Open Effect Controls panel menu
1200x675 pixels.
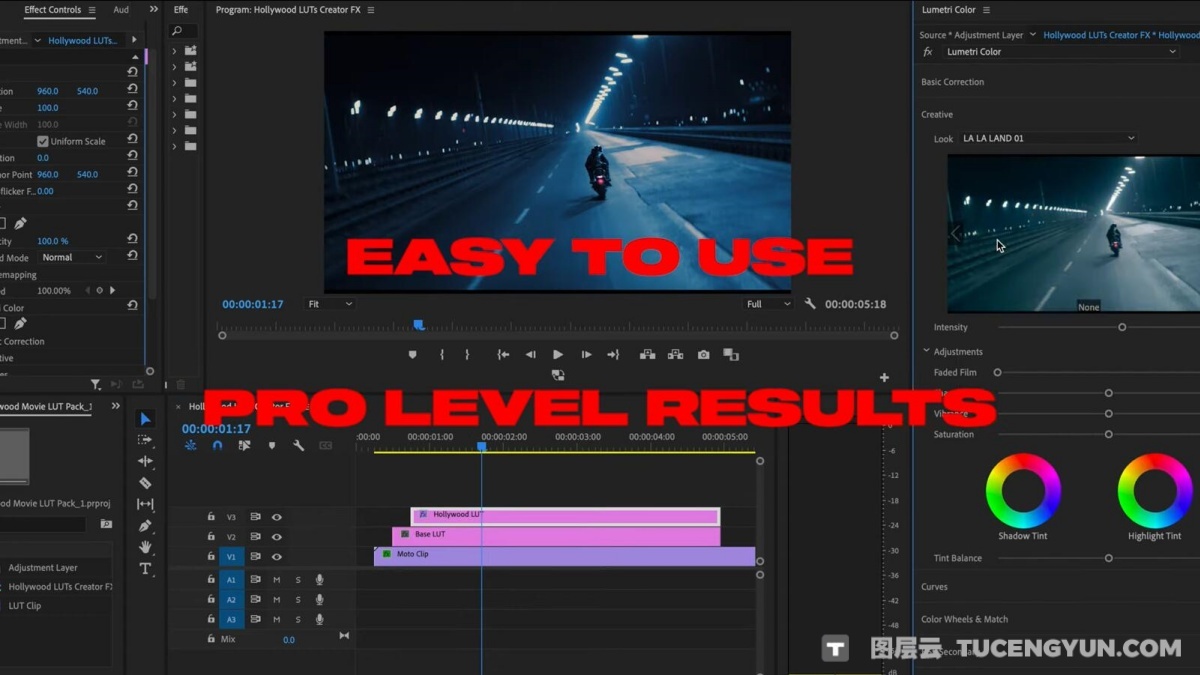coord(92,10)
